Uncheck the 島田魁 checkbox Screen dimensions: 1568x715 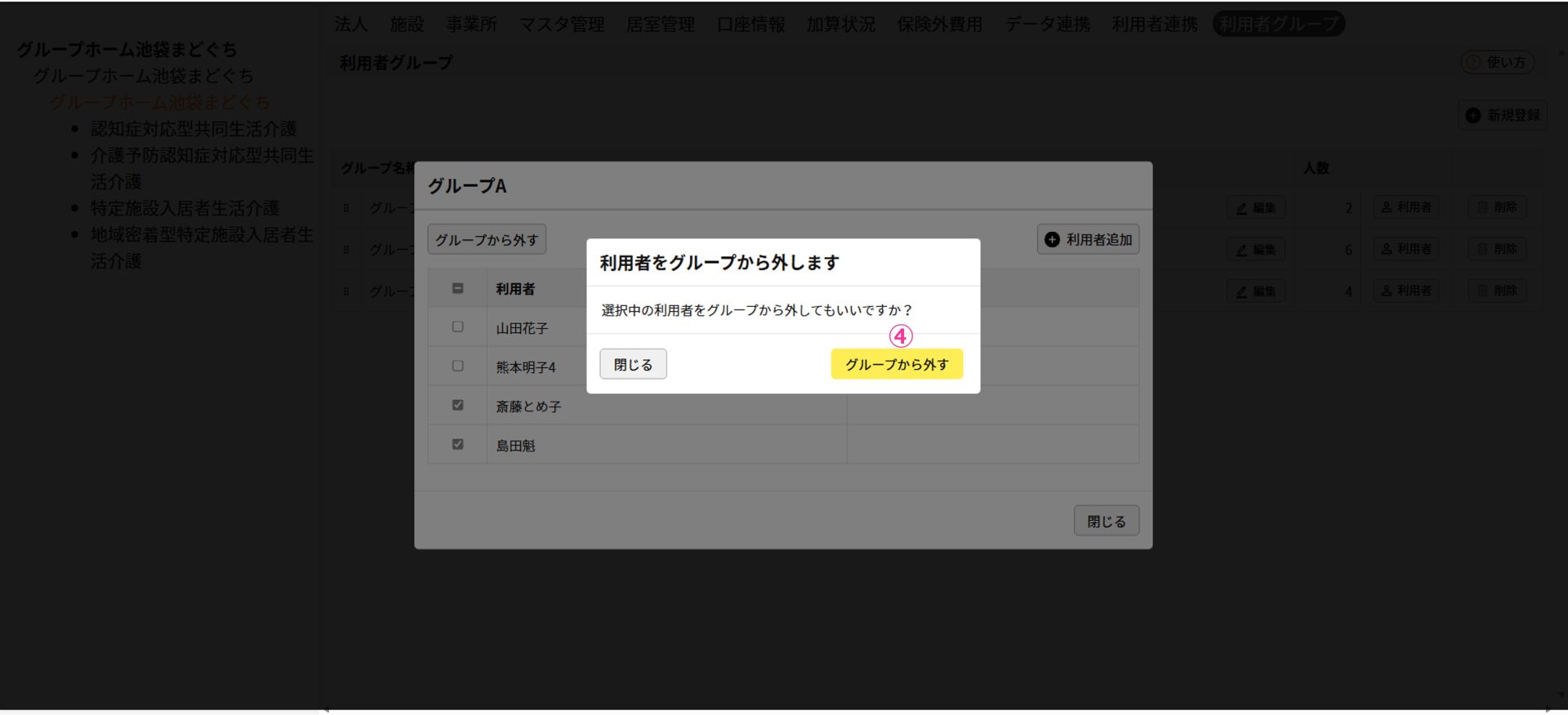457,444
